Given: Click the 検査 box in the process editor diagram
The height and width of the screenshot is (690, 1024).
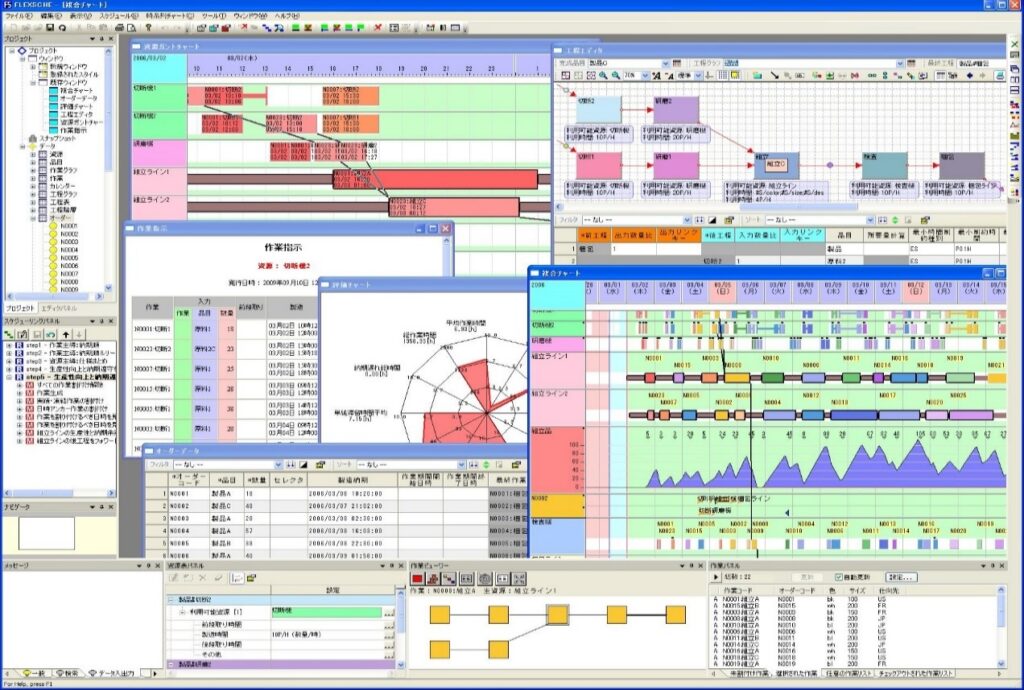Looking at the screenshot, I should click(x=884, y=166).
